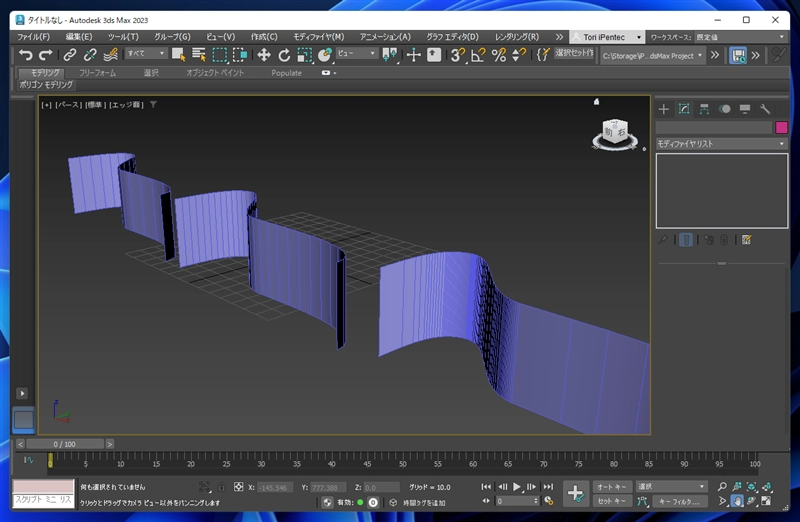Viewport: 800px width, 522px height.
Task: Choose the Rectangular Selection Region tool
Action: coord(219,55)
